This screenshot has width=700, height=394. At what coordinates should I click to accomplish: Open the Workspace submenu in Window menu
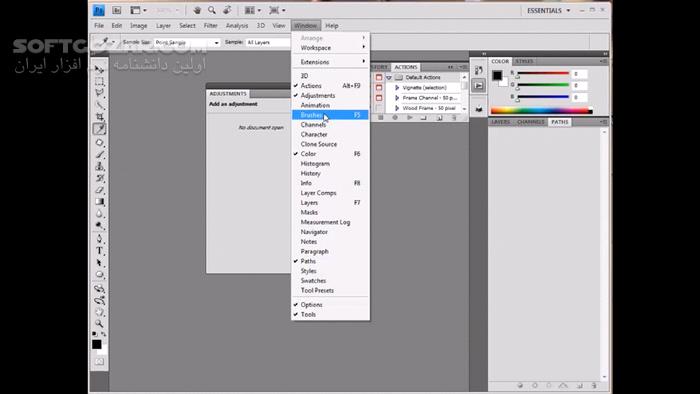(330, 48)
